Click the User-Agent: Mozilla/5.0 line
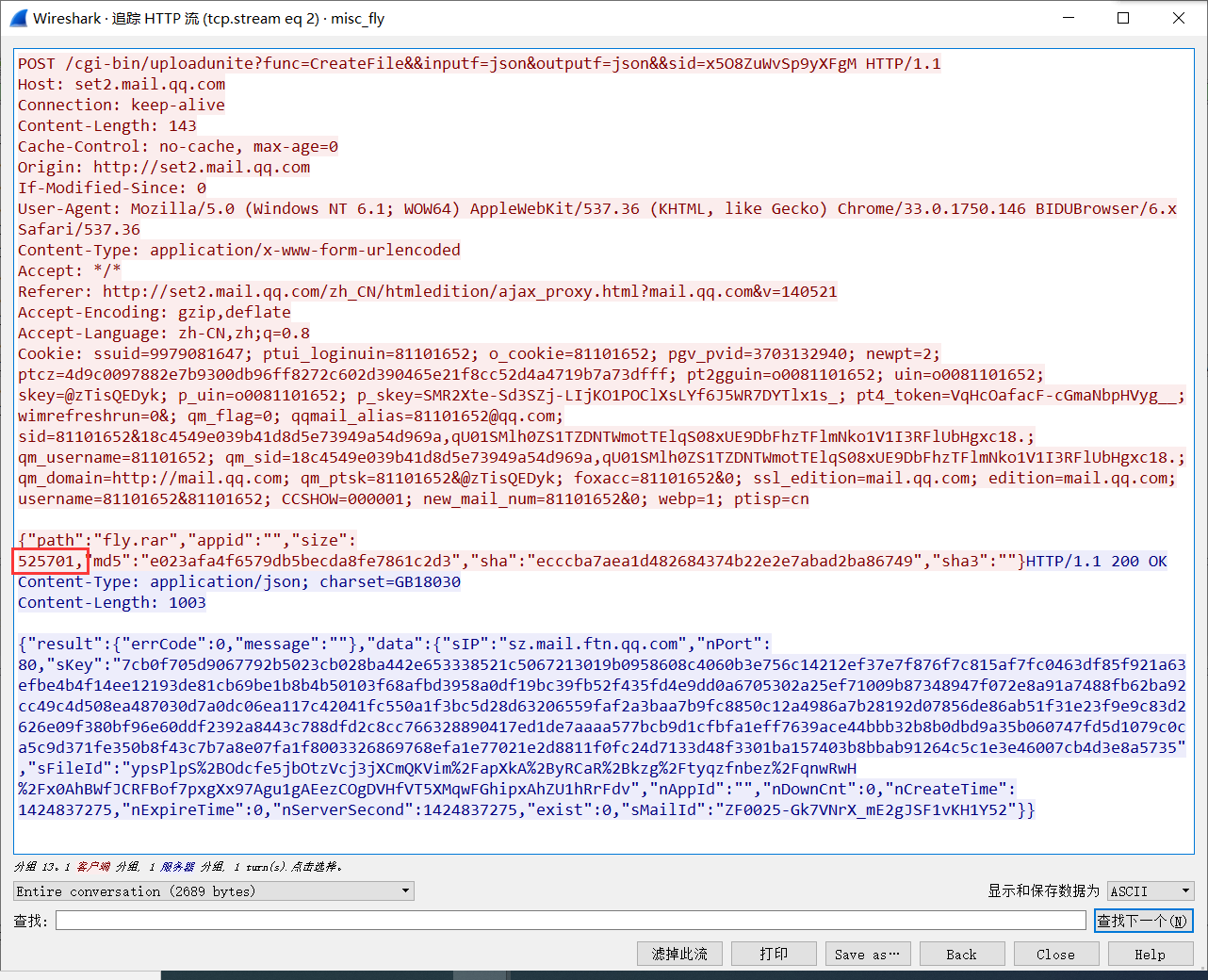The image size is (1208, 980). click(x=597, y=208)
